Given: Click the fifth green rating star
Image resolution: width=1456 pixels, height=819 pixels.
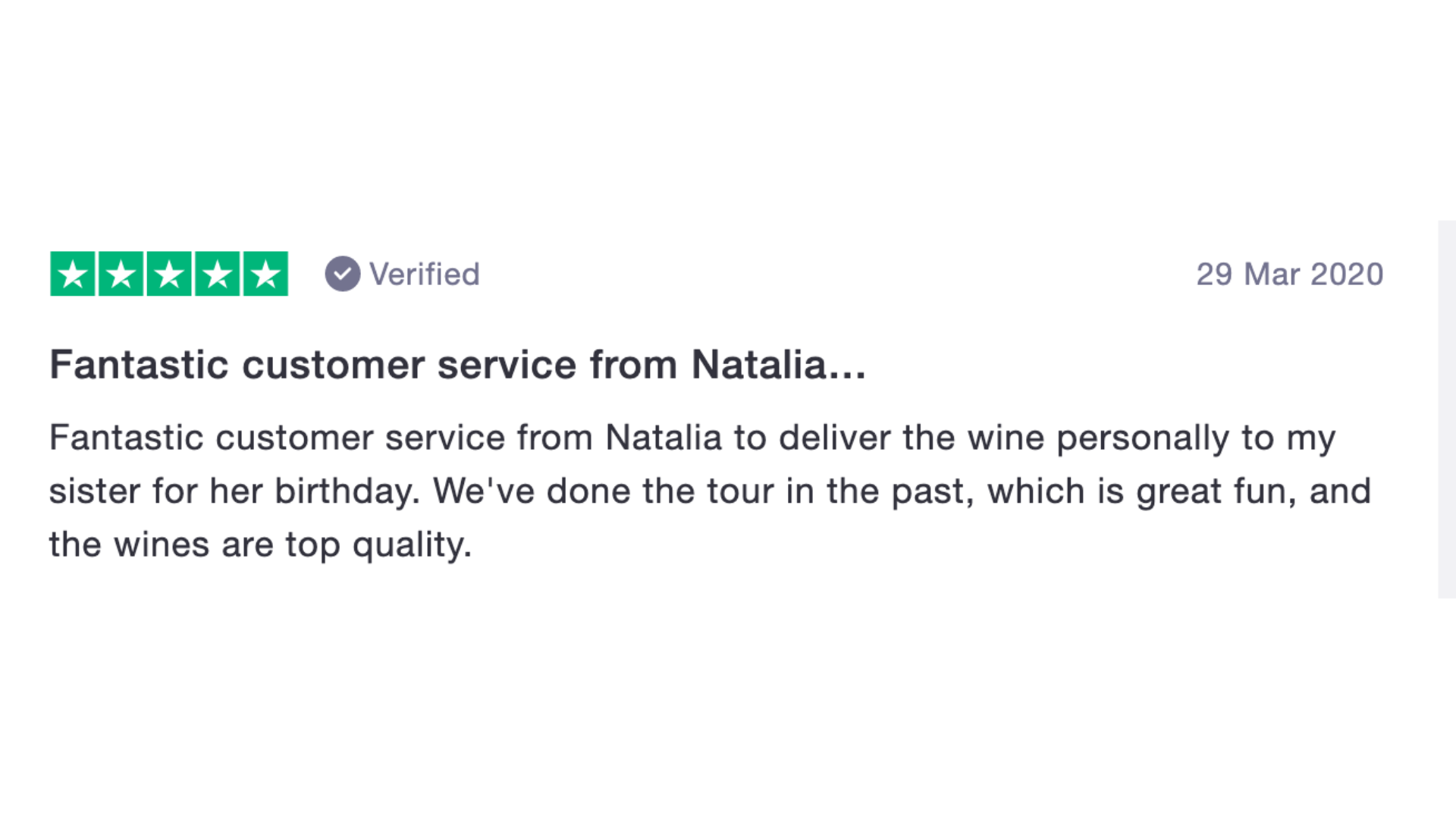Looking at the screenshot, I should 265,274.
